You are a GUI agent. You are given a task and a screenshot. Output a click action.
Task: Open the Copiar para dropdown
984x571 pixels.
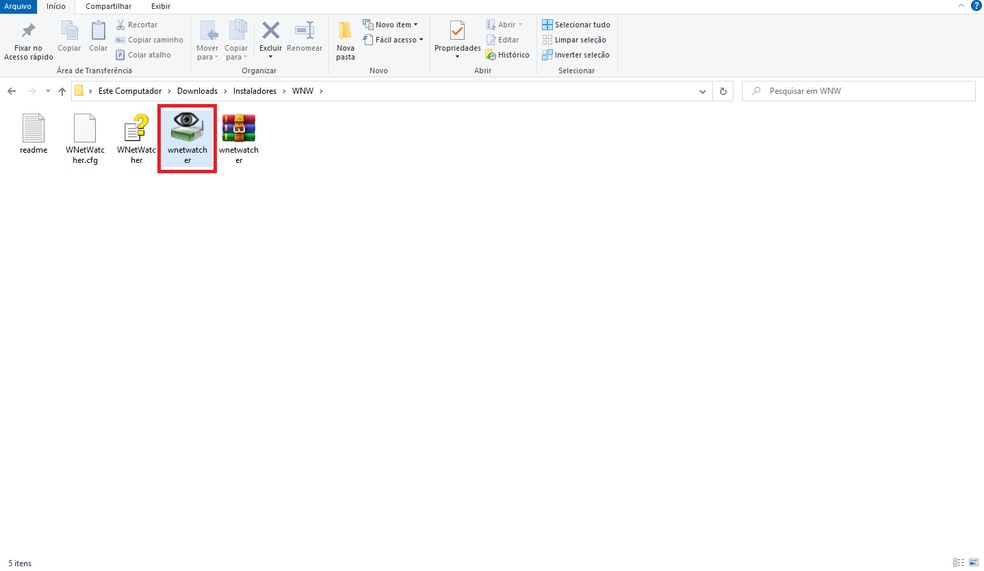tap(236, 41)
